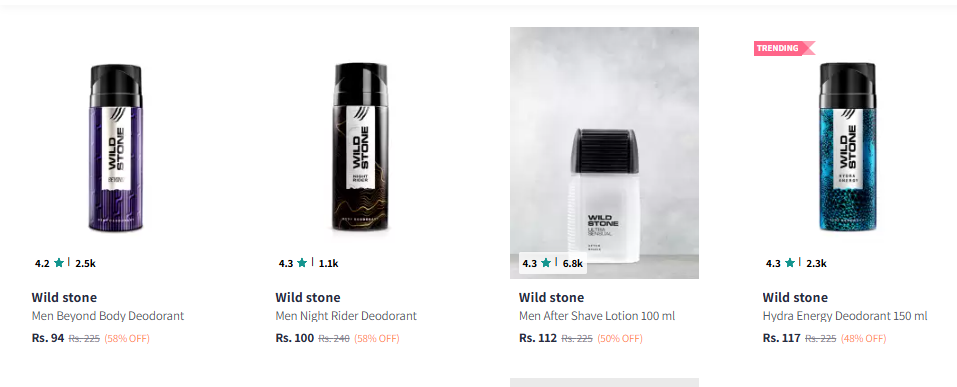Click the star icon beside 4.2 rating
The image size is (957, 387).
[59, 263]
